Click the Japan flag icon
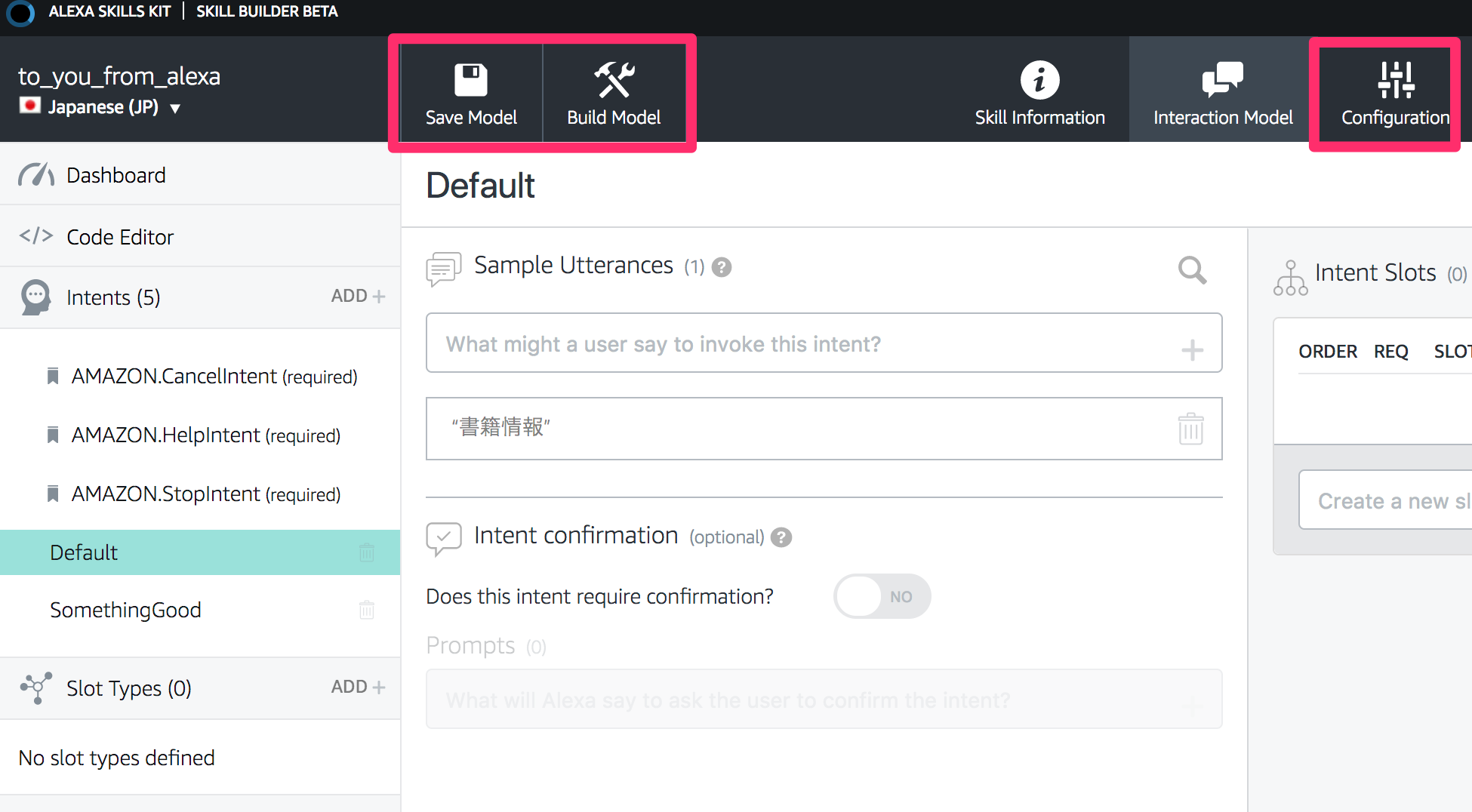Screen dimensions: 1472x812 point(30,106)
